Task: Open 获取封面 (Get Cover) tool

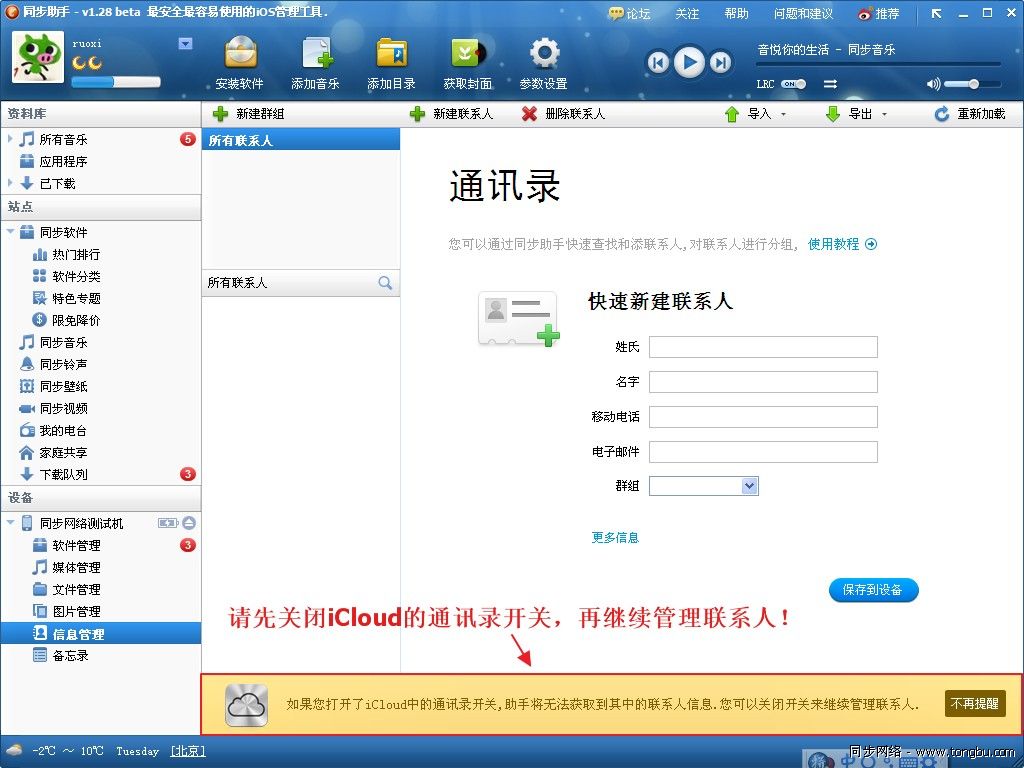Action: pos(466,57)
